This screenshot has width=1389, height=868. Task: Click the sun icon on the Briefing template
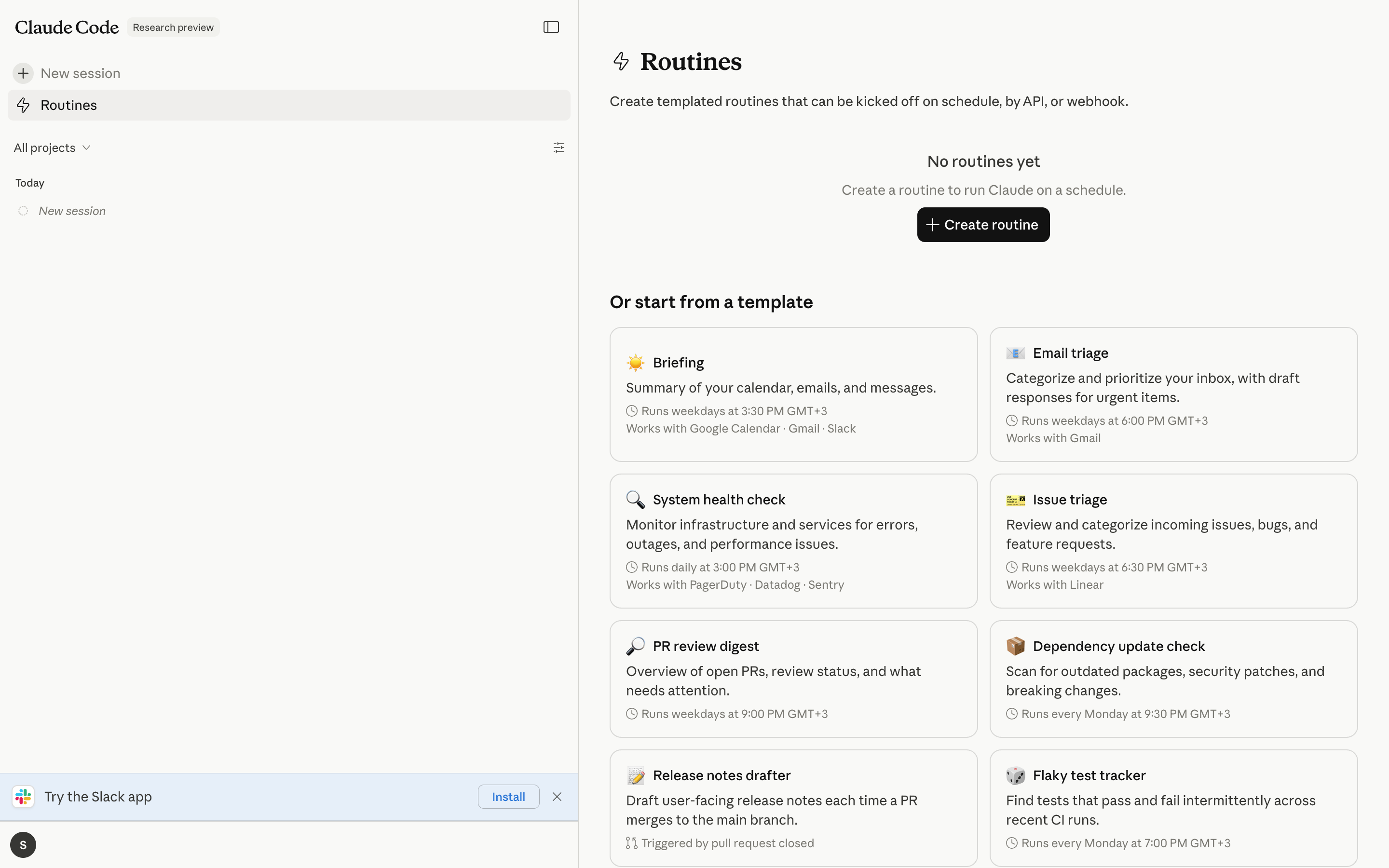pos(635,363)
